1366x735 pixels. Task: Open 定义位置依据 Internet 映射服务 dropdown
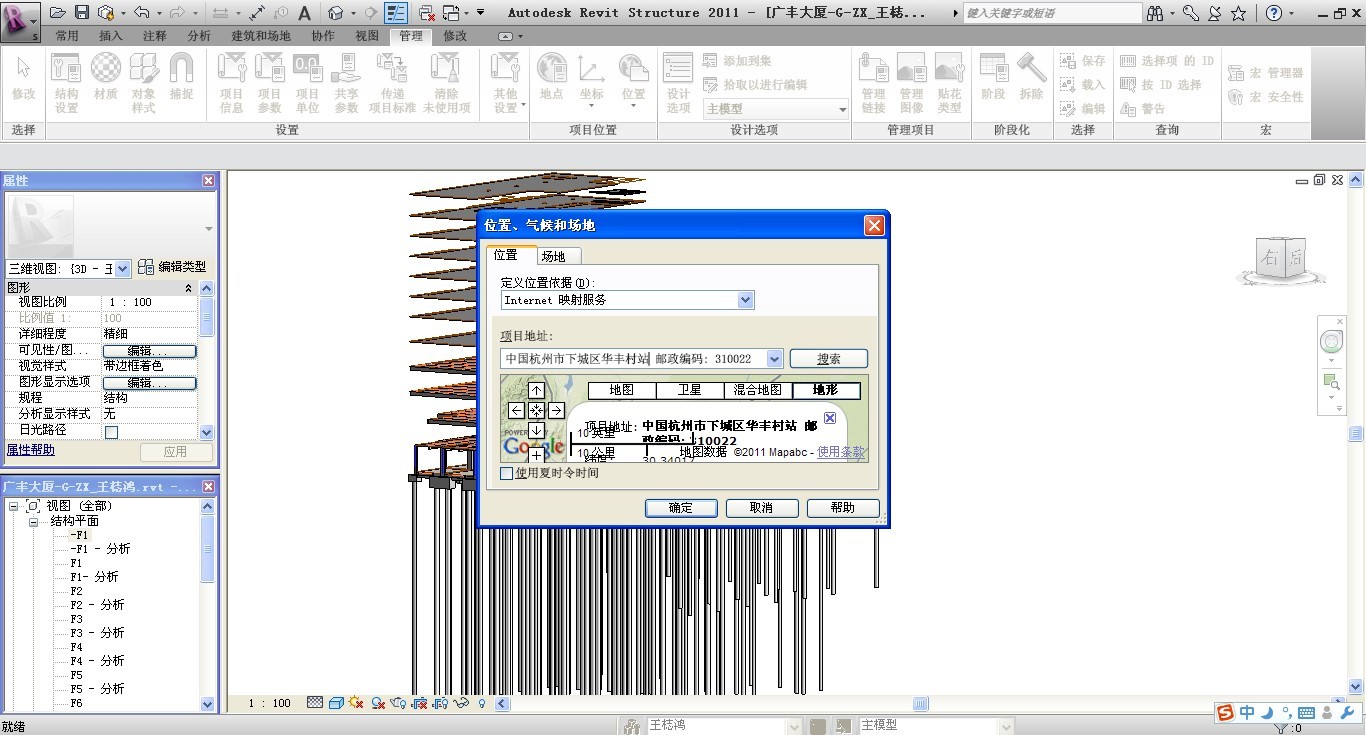point(745,300)
